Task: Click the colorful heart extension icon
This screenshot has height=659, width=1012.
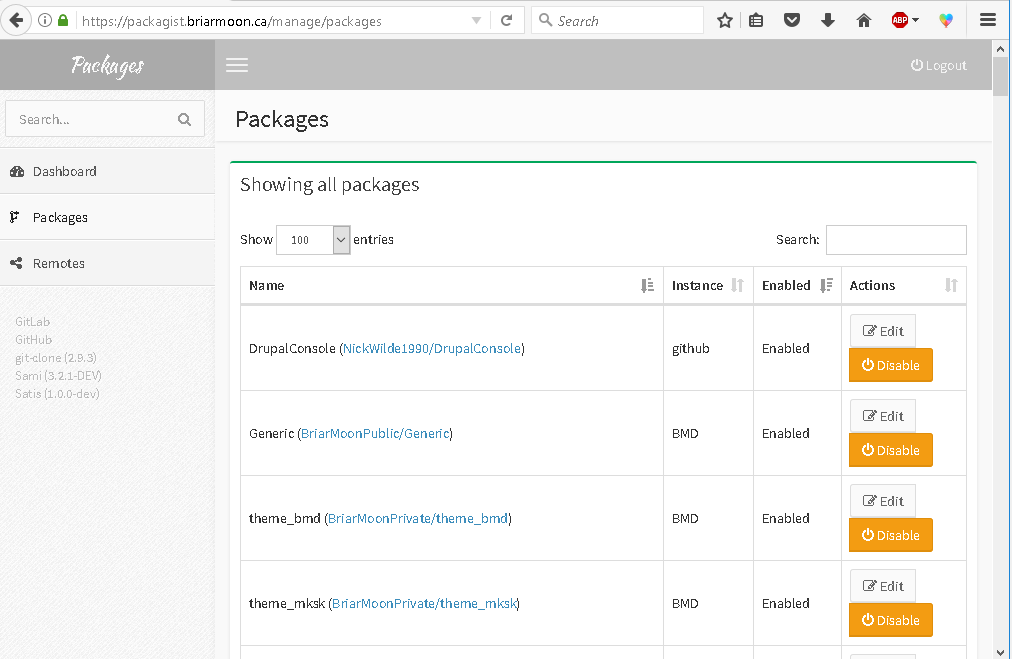Action: 946,21
